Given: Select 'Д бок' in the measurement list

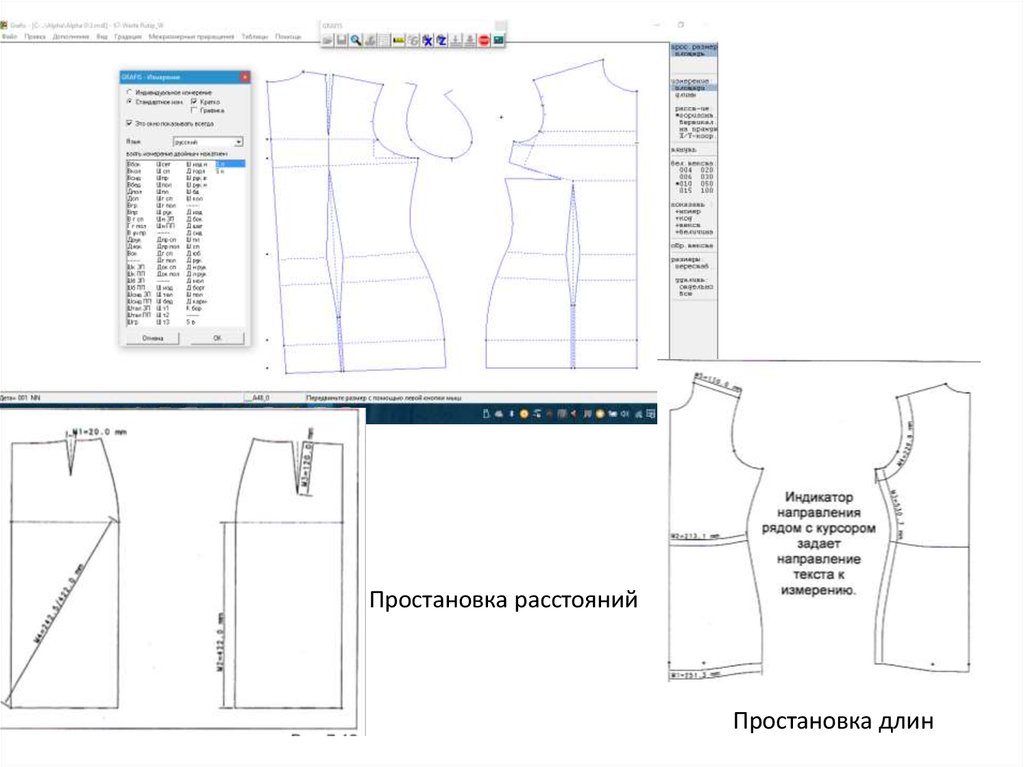Looking at the screenshot, I should 194,219.
